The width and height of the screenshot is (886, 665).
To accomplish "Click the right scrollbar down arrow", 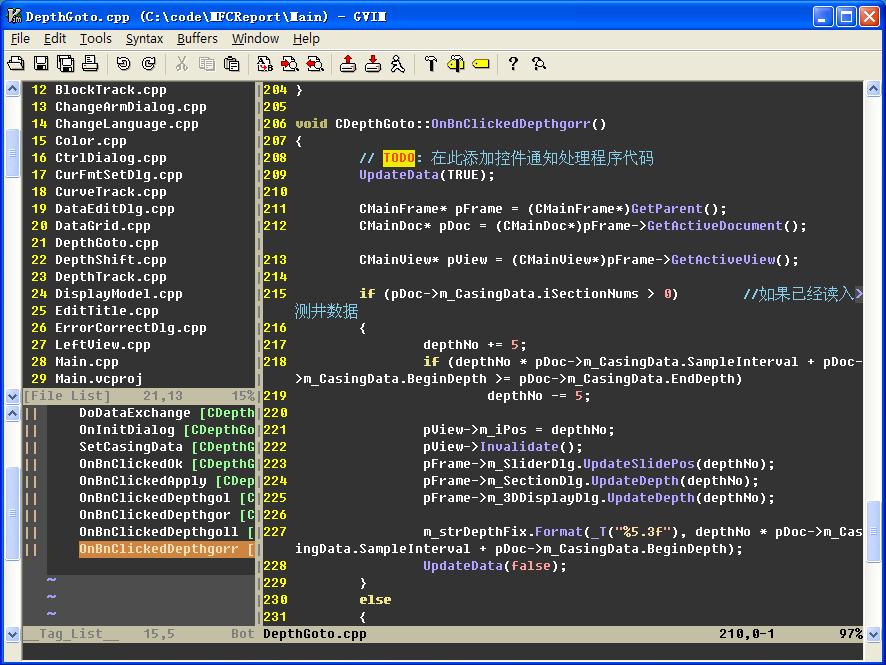I will [x=873, y=634].
